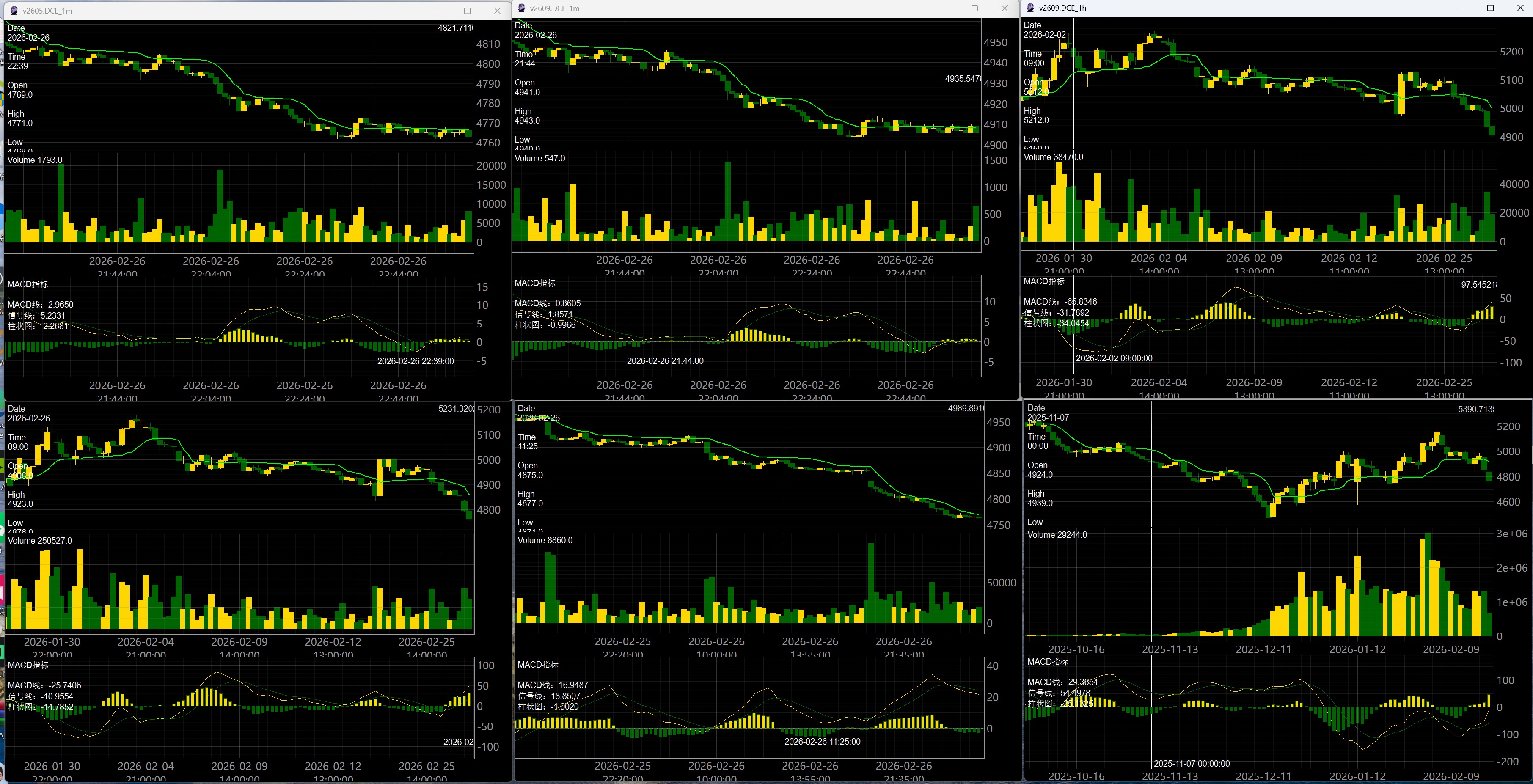
Task: Click the app icon in v2609.DCE_1m title bar
Action: 522,8
